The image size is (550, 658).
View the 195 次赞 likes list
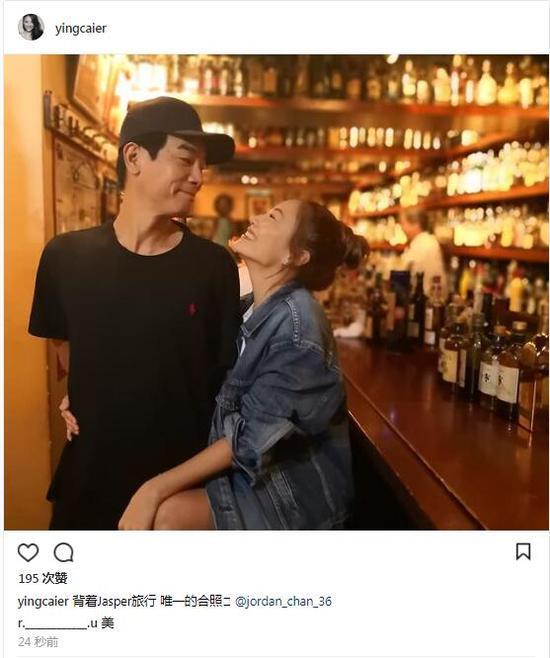pyautogui.click(x=43, y=578)
